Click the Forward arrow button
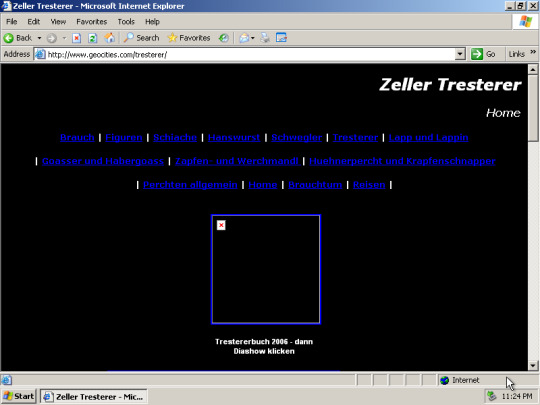 click(x=52, y=38)
